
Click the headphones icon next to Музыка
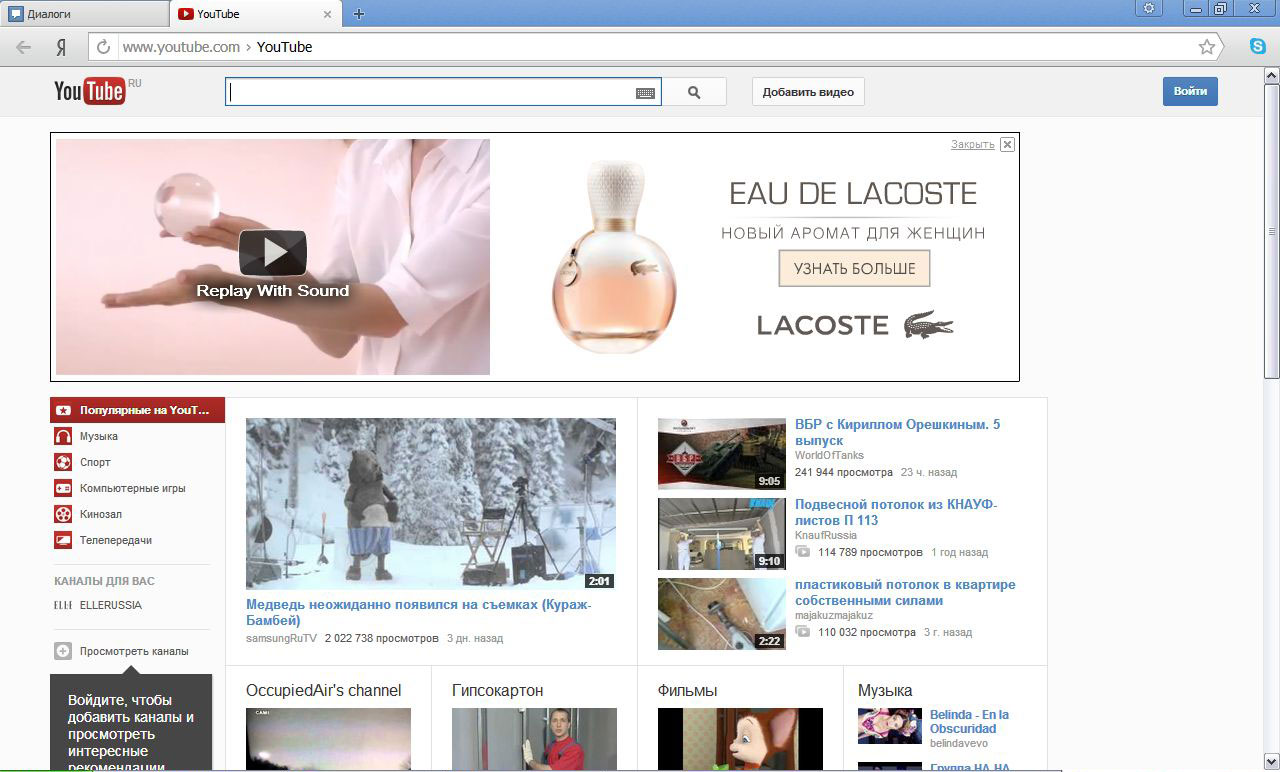63,436
